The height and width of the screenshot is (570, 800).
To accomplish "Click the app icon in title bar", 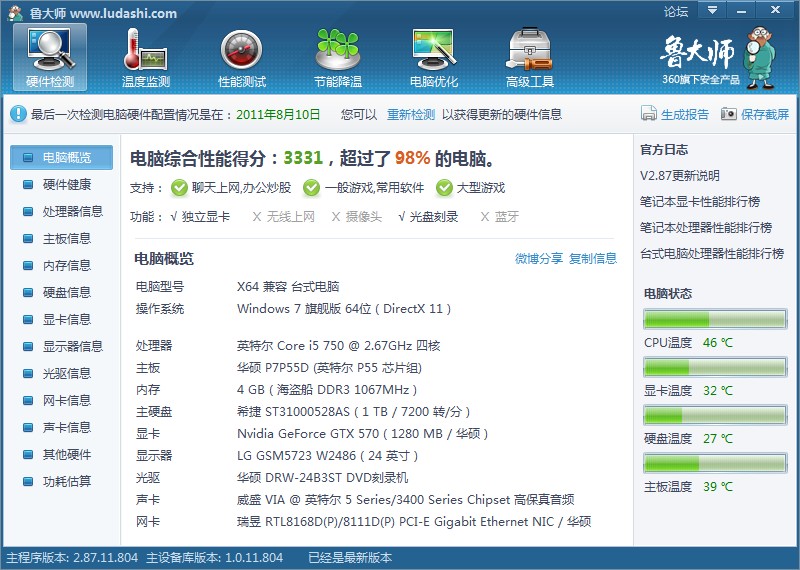I will tap(15, 12).
